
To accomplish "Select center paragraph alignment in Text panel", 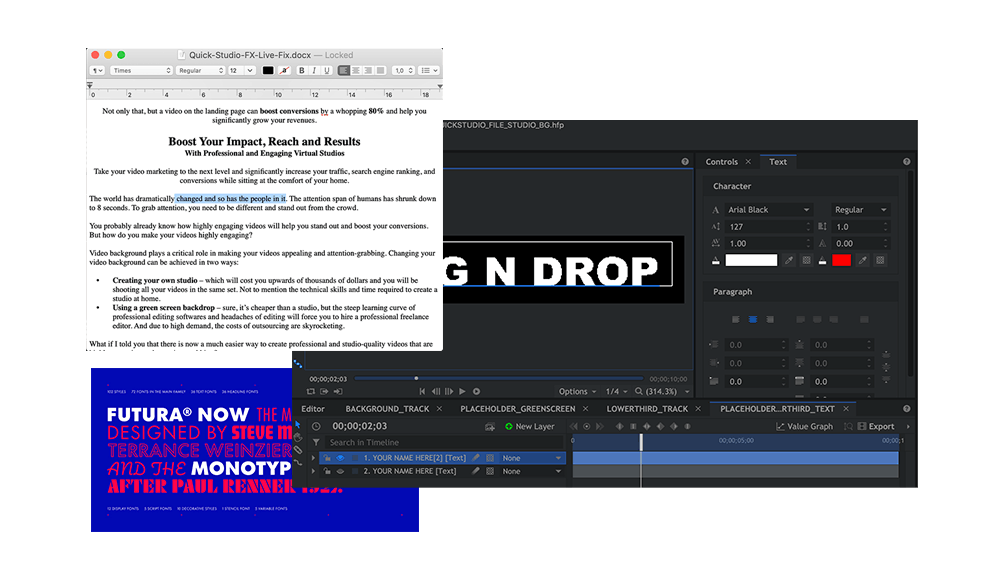I will point(753,320).
